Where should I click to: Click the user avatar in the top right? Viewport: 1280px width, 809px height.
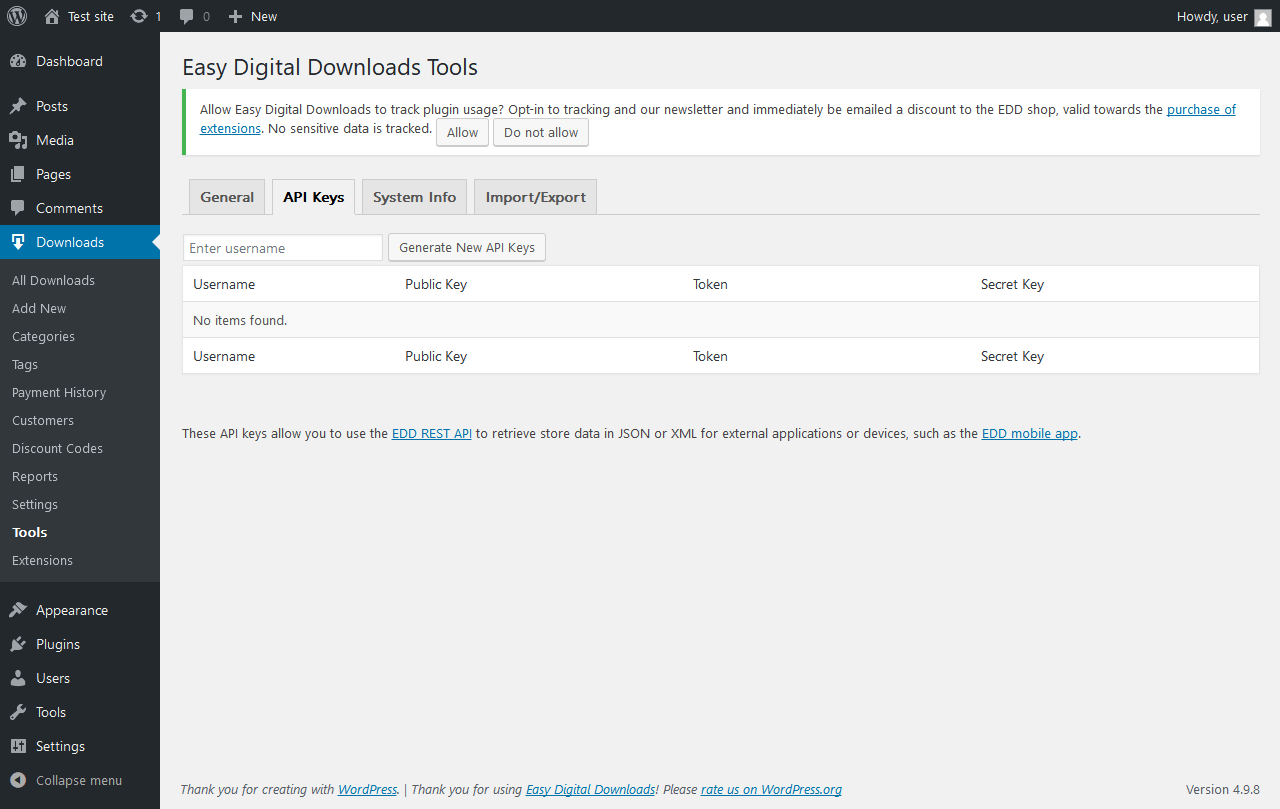tap(1262, 17)
